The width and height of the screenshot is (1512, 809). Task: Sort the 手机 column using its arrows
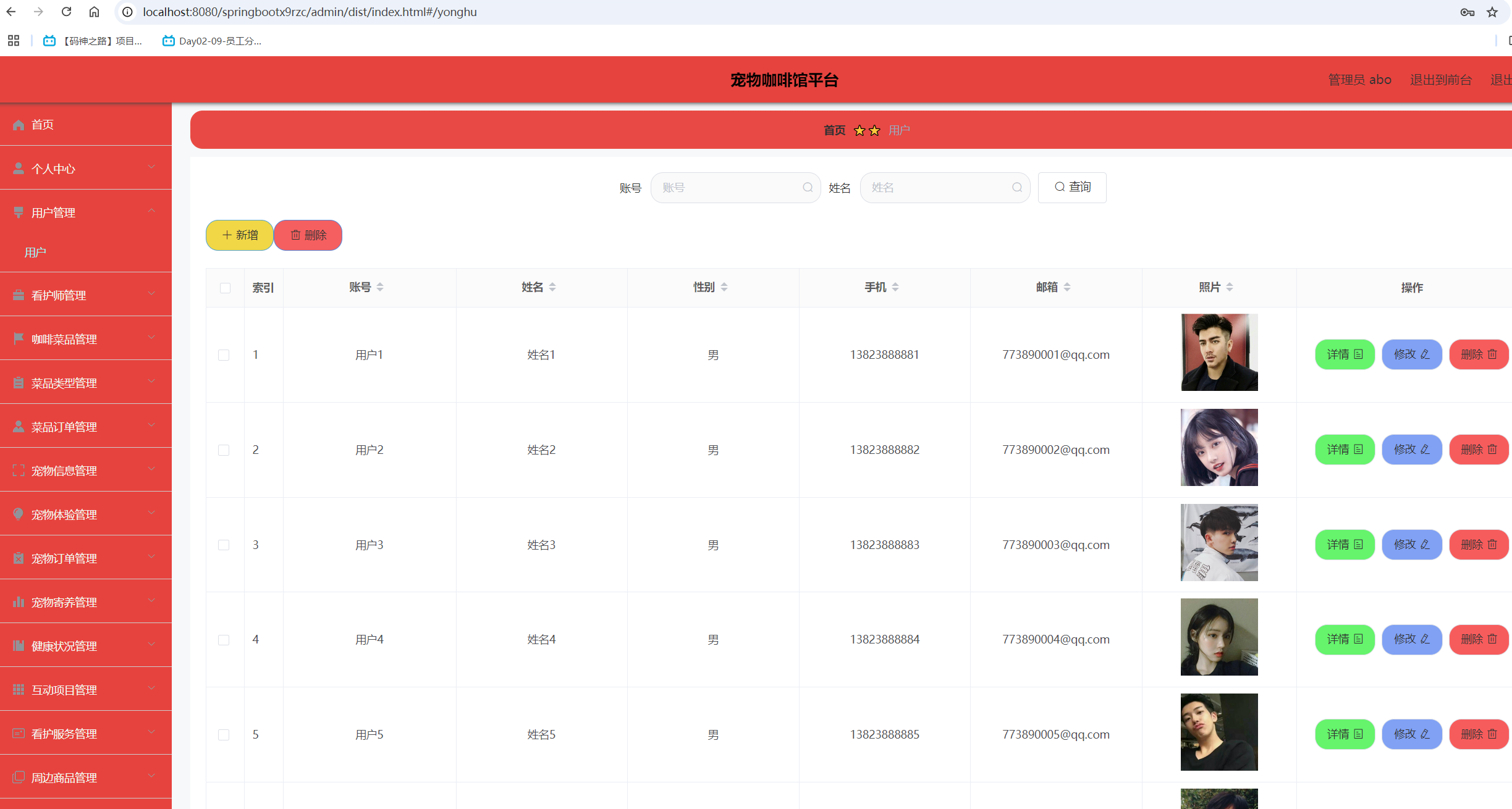click(895, 287)
